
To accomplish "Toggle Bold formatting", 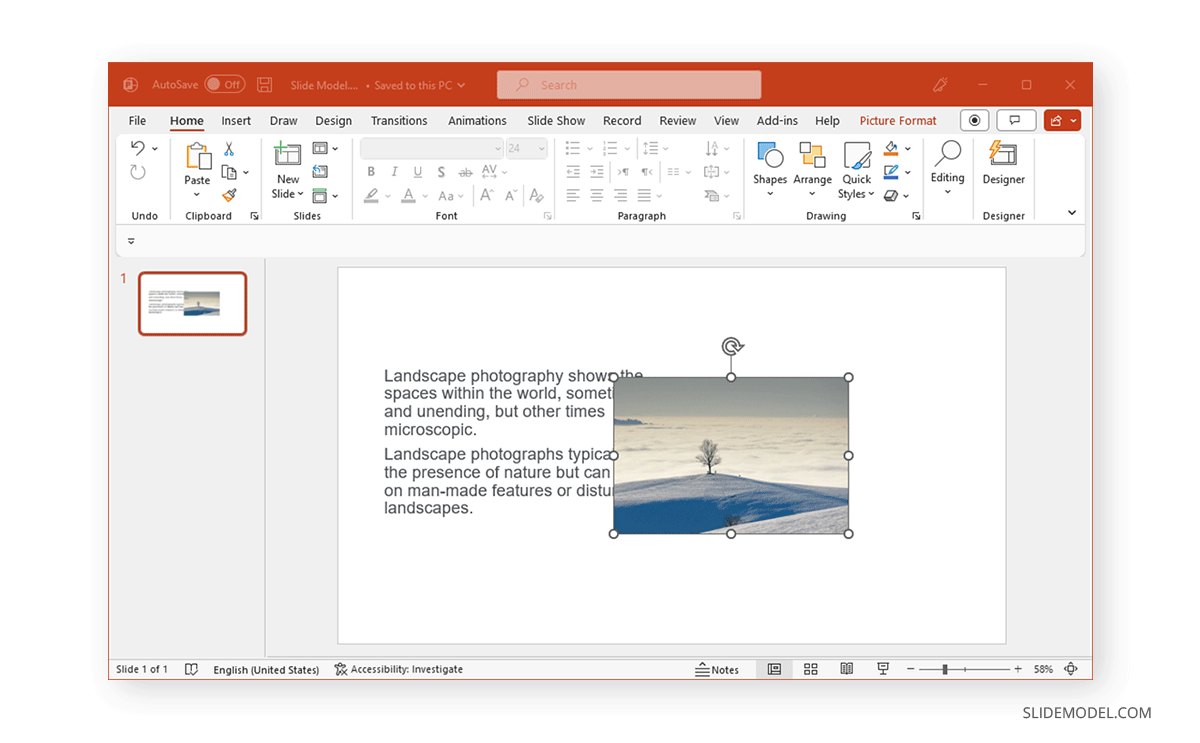I will (370, 171).
